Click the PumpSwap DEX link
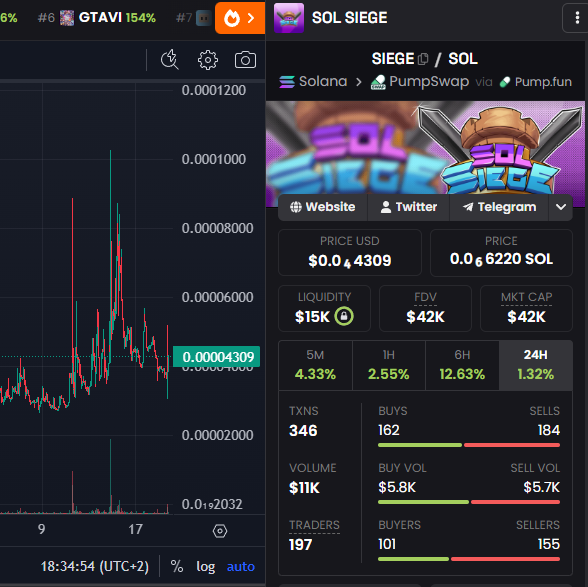 (420, 82)
